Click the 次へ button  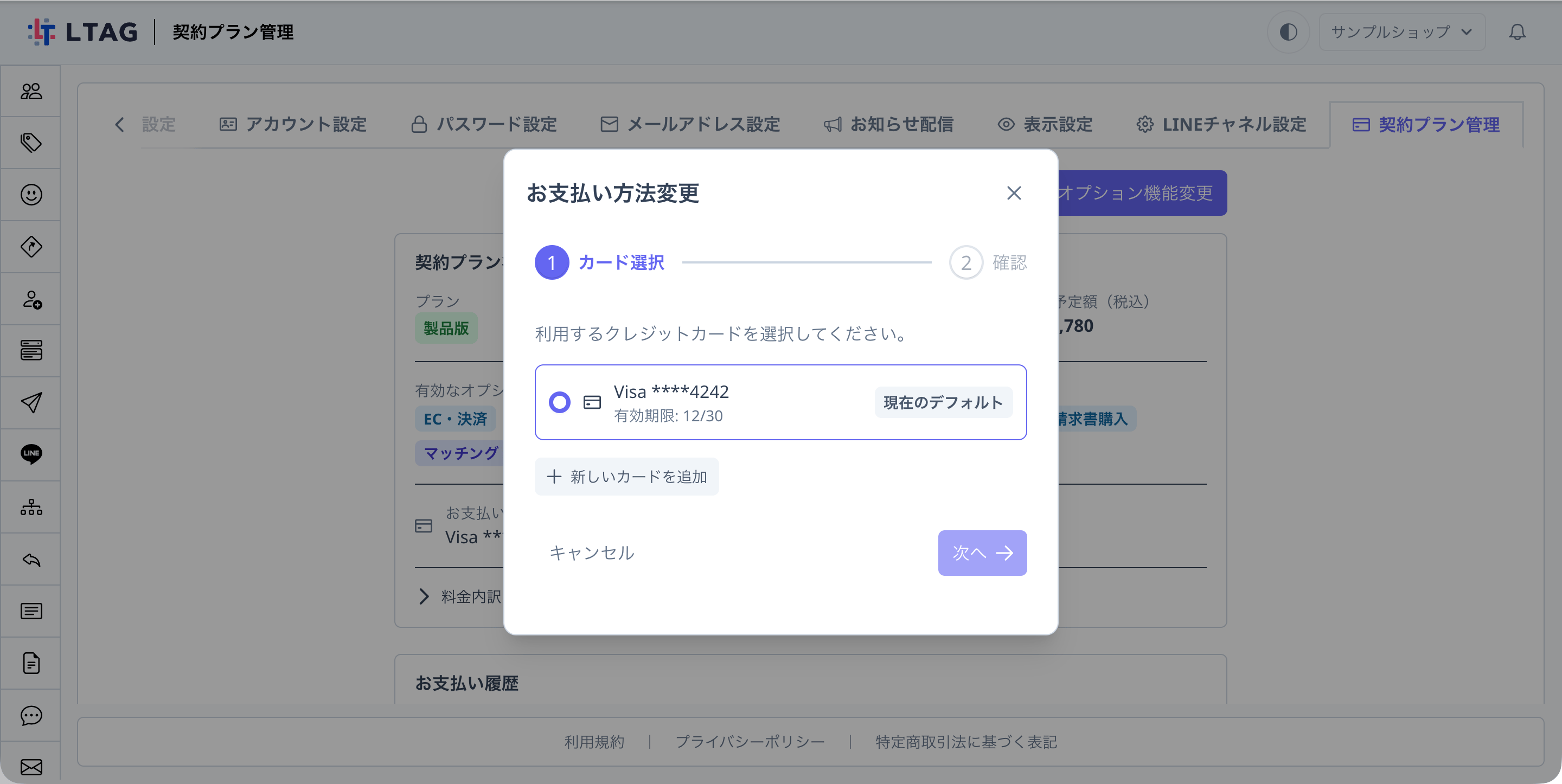(982, 553)
